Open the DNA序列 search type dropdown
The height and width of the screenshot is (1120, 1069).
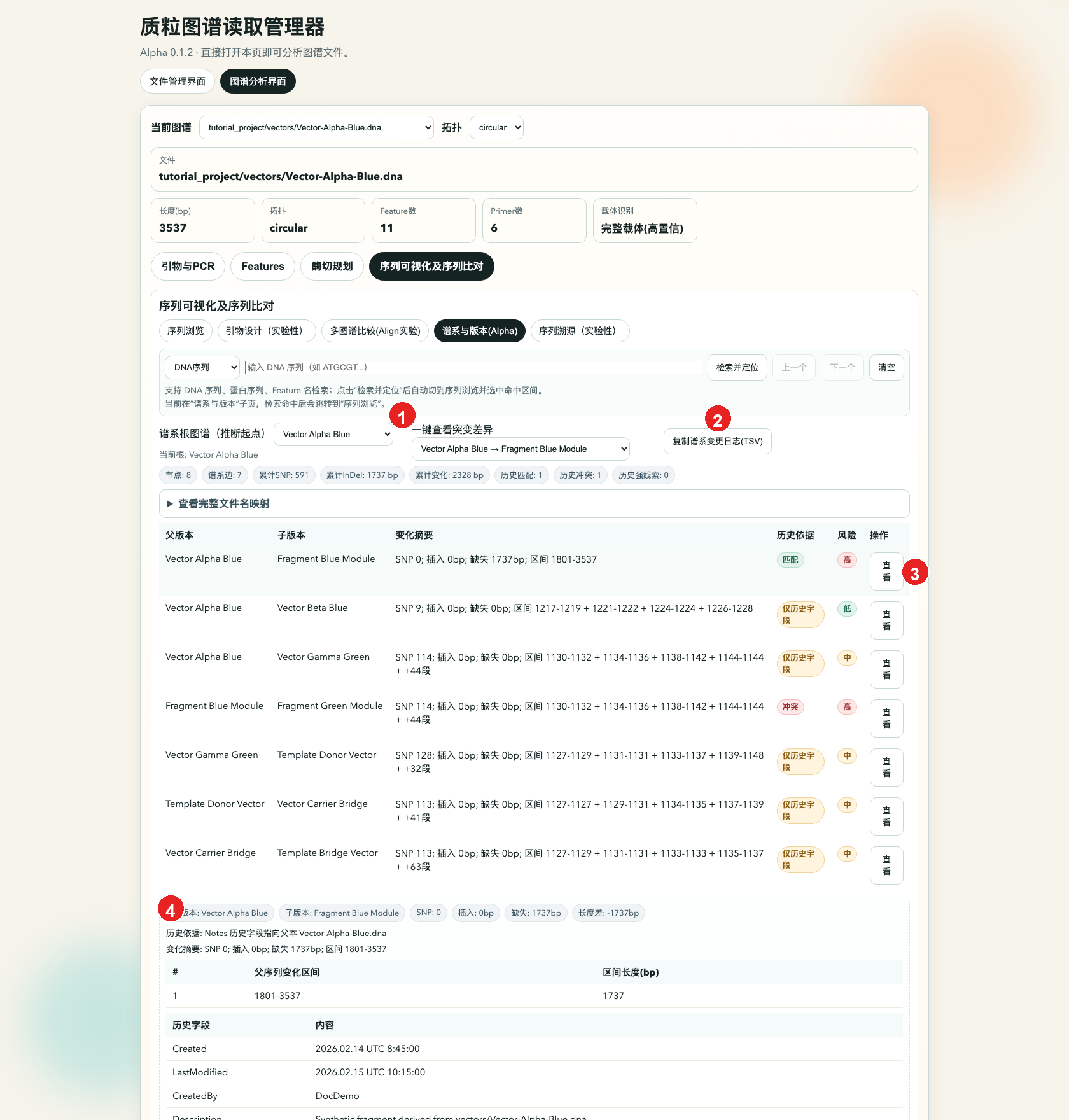(x=202, y=367)
